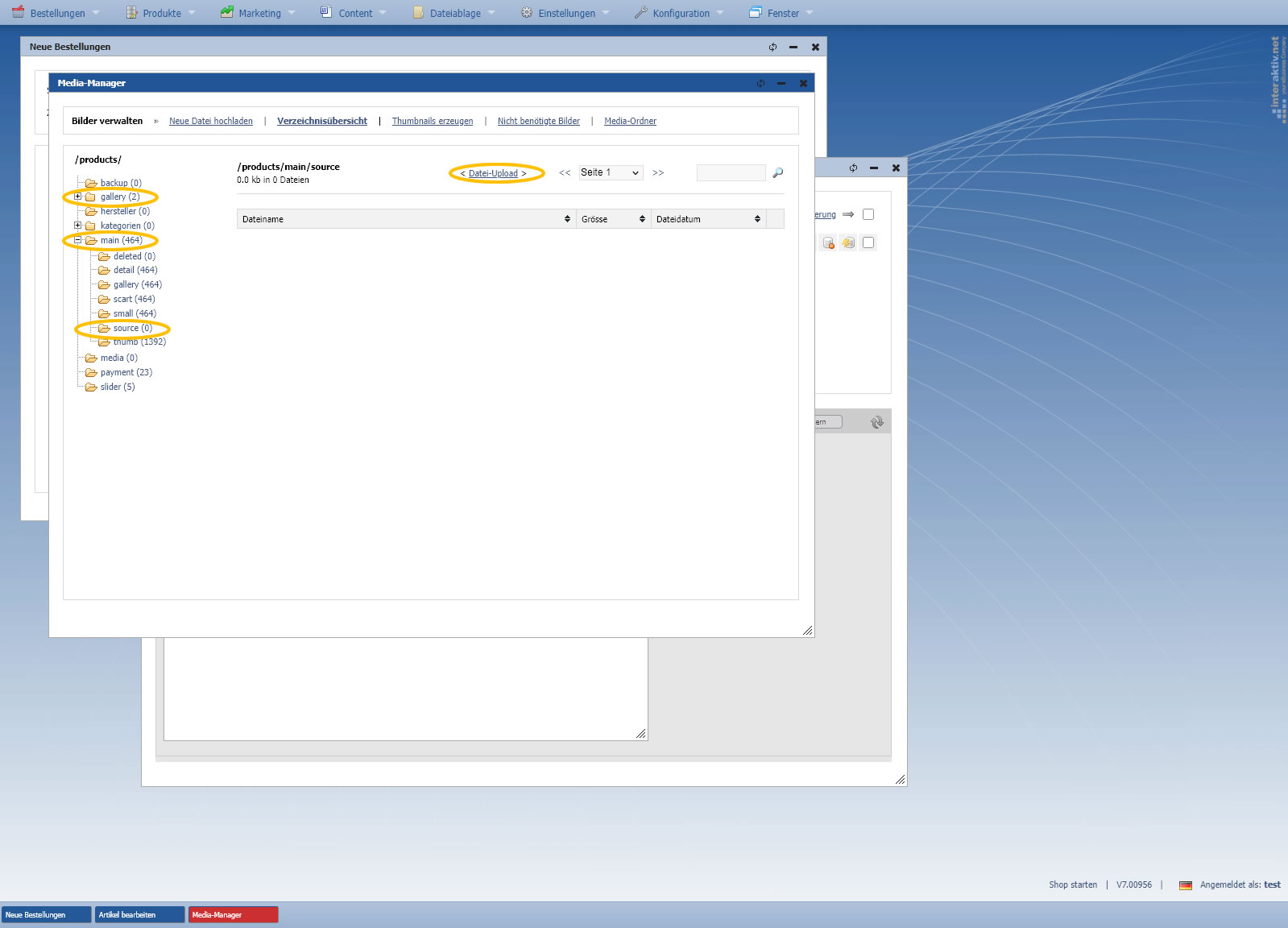
Task: Sort files by Dateidatum column
Action: coord(707,219)
